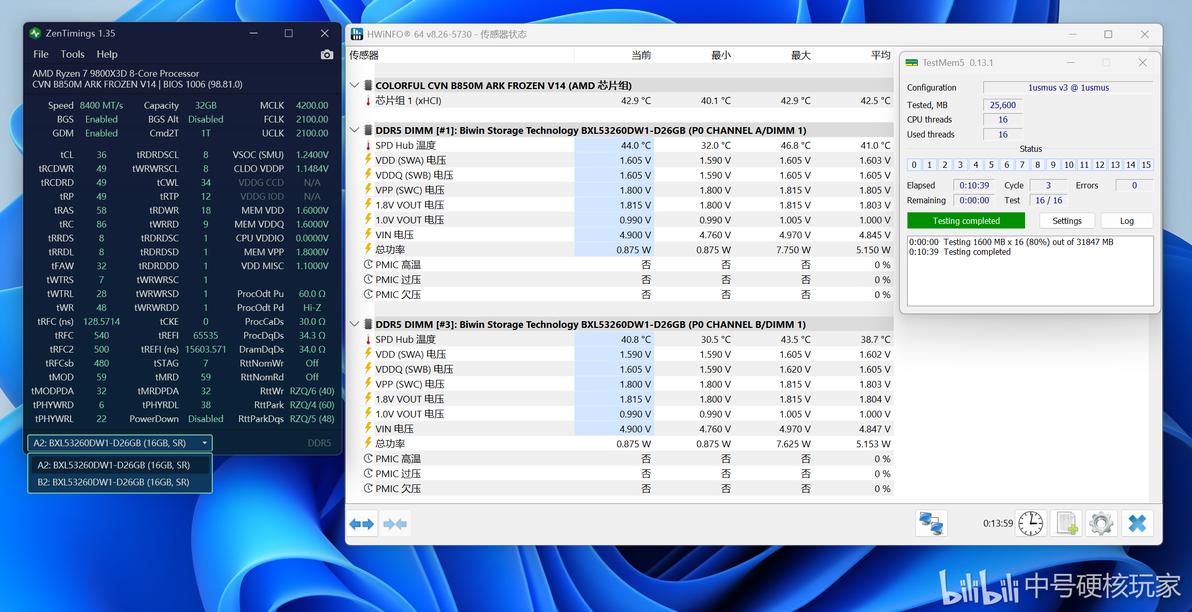This screenshot has height=612, width=1192.
Task: Click the 最大 column header
Action: pyautogui.click(x=800, y=55)
